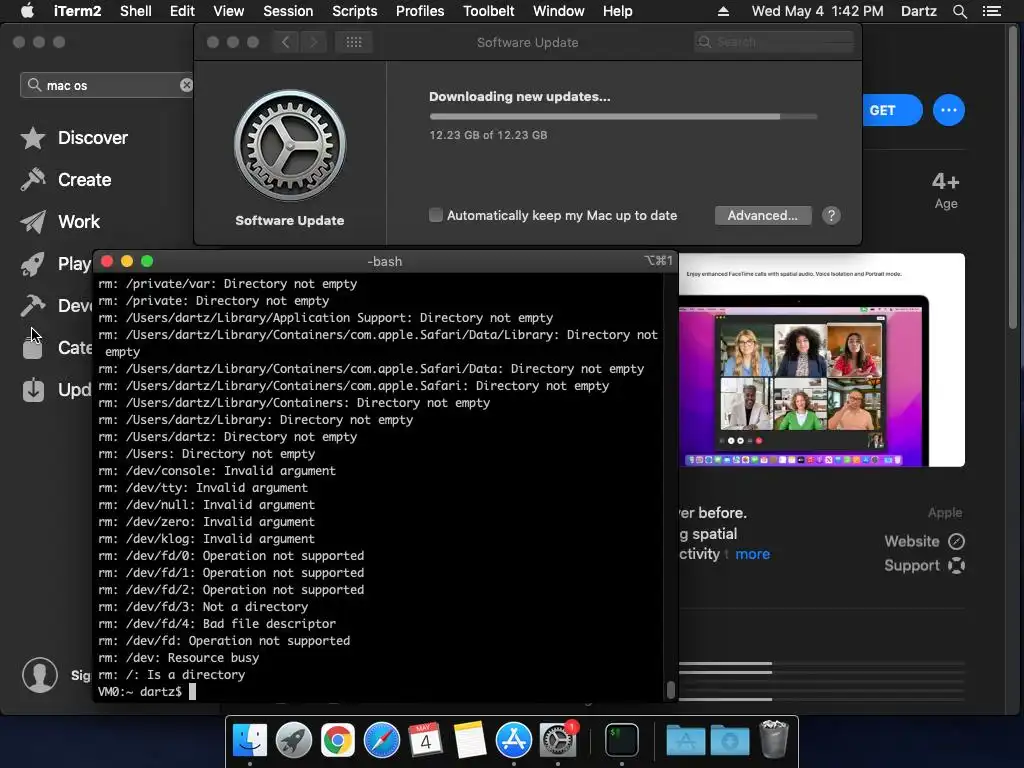Click the App Store window scrollbar
The width and height of the screenshot is (1024, 768).
tap(1014, 180)
